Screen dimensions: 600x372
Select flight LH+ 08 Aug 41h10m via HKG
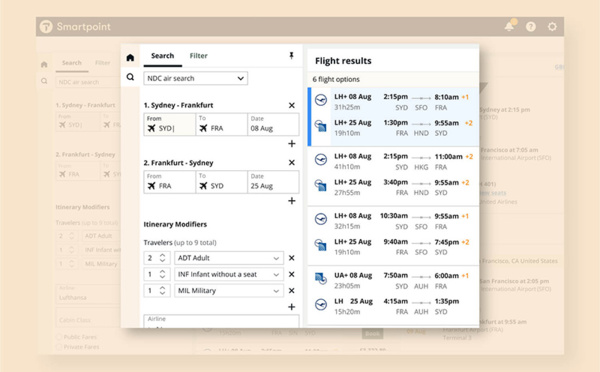393,162
